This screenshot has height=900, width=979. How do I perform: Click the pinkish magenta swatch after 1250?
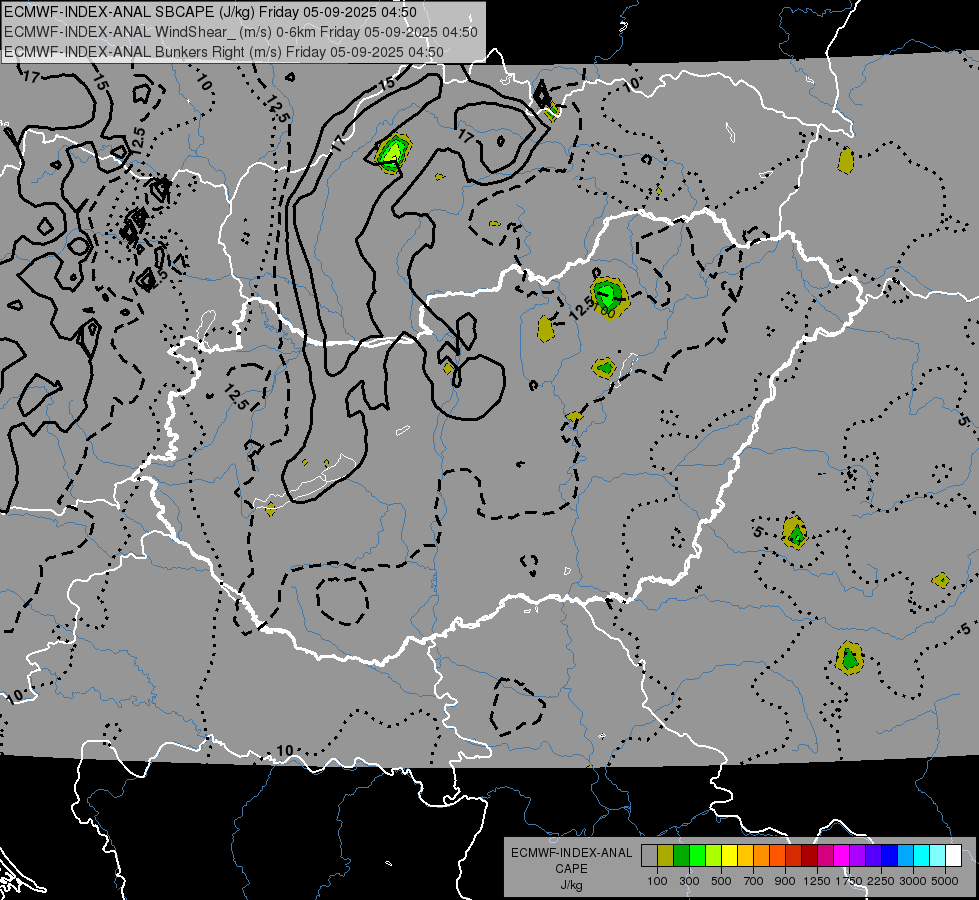tap(825, 856)
